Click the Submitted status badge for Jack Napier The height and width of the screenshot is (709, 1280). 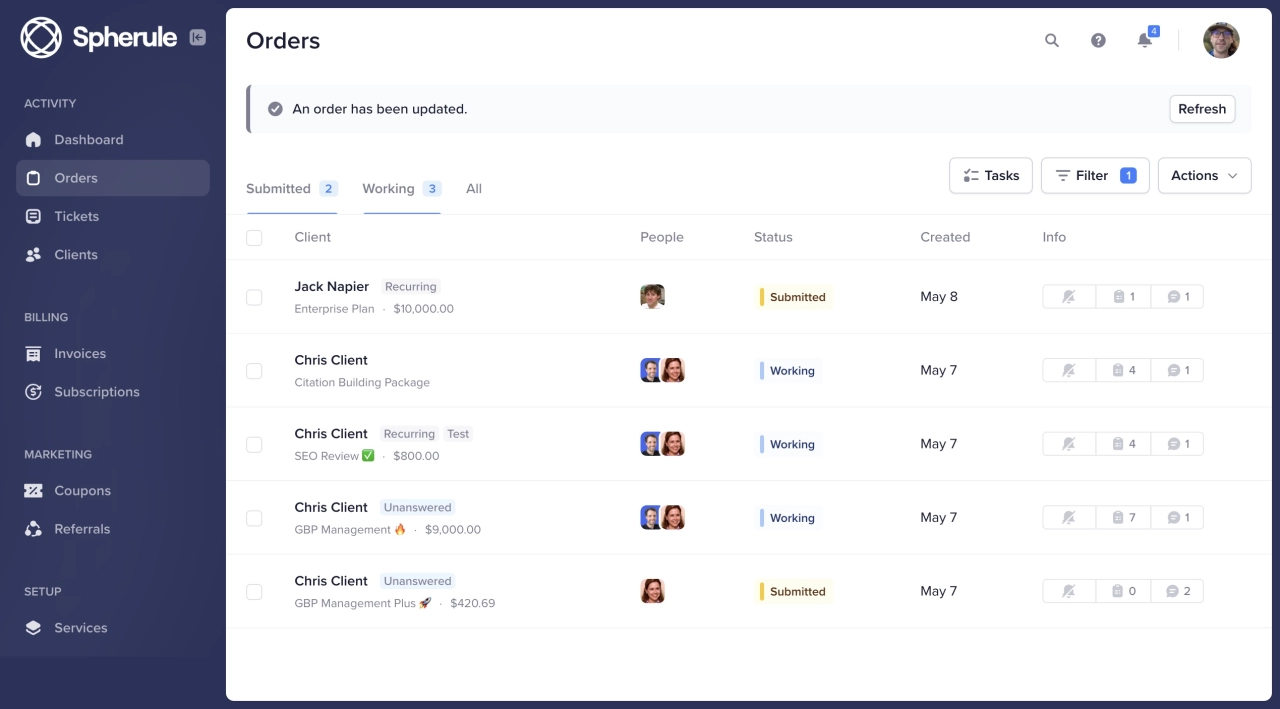[795, 297]
